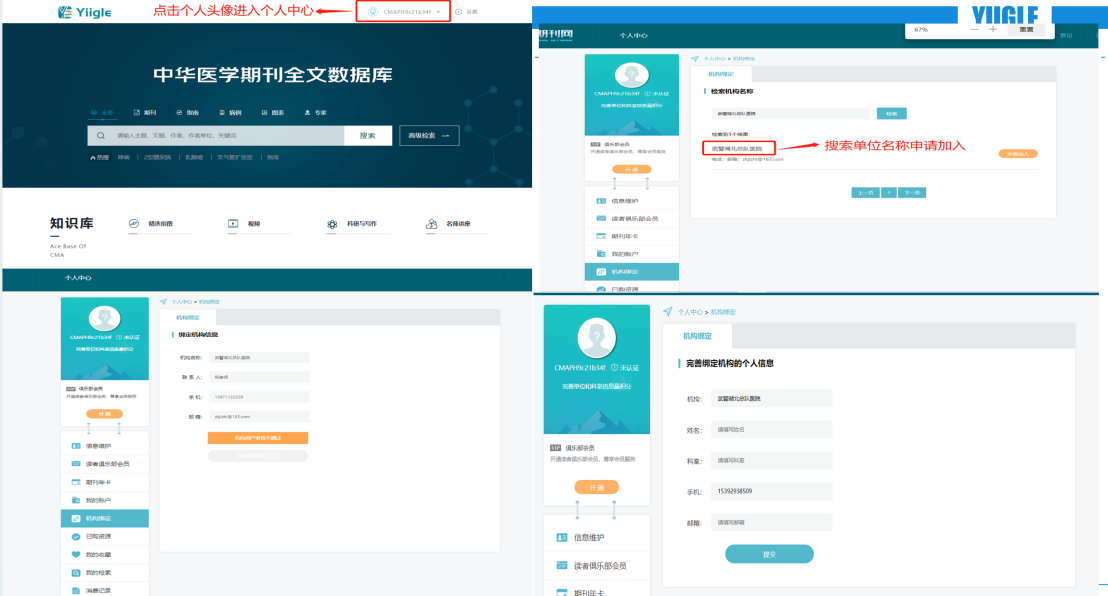The image size is (1108, 596).
Task: Open the 名师讲座 lecture icon
Action: click(x=431, y=225)
